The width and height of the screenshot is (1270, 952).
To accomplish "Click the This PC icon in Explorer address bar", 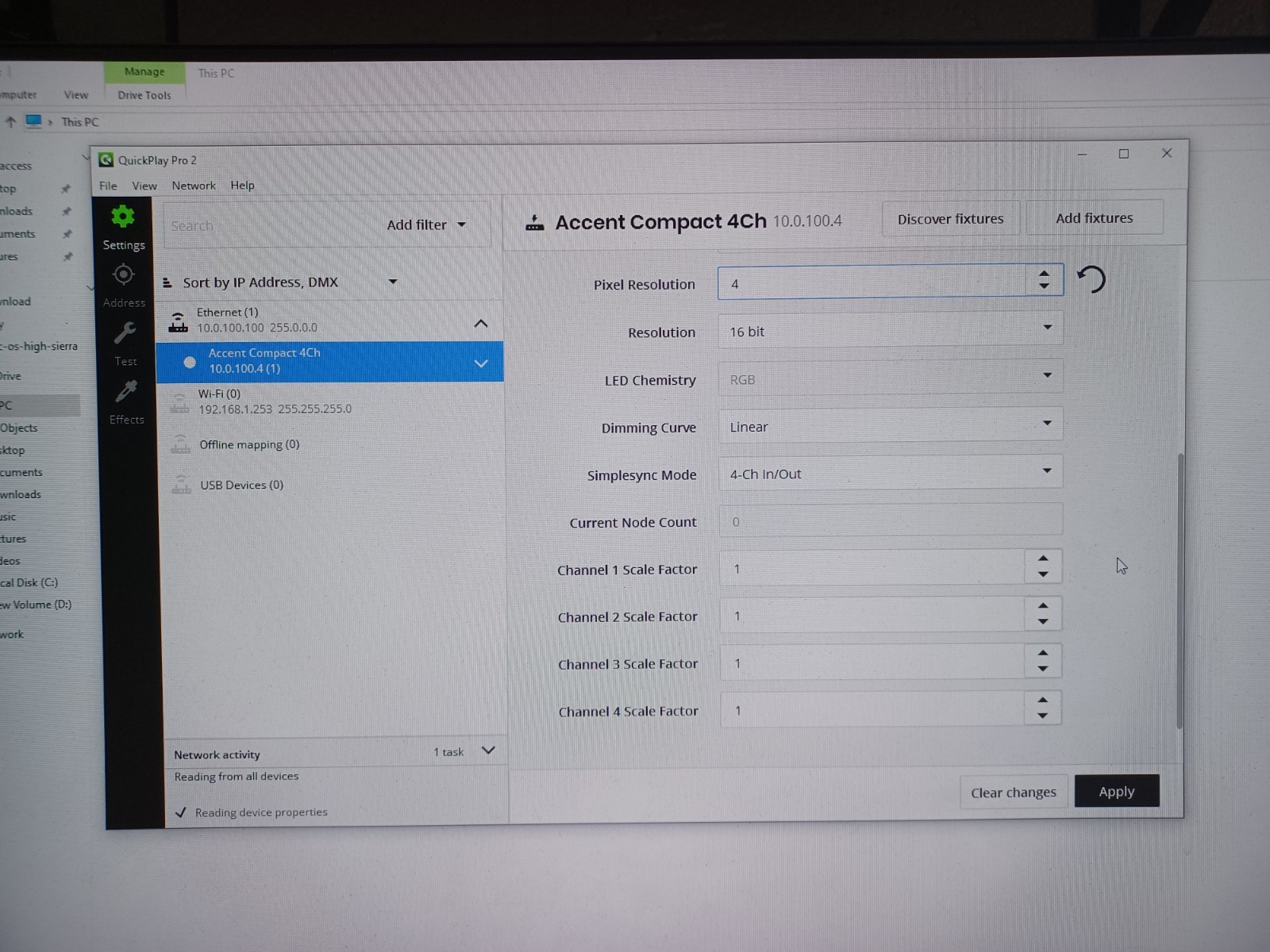I will click(x=33, y=121).
